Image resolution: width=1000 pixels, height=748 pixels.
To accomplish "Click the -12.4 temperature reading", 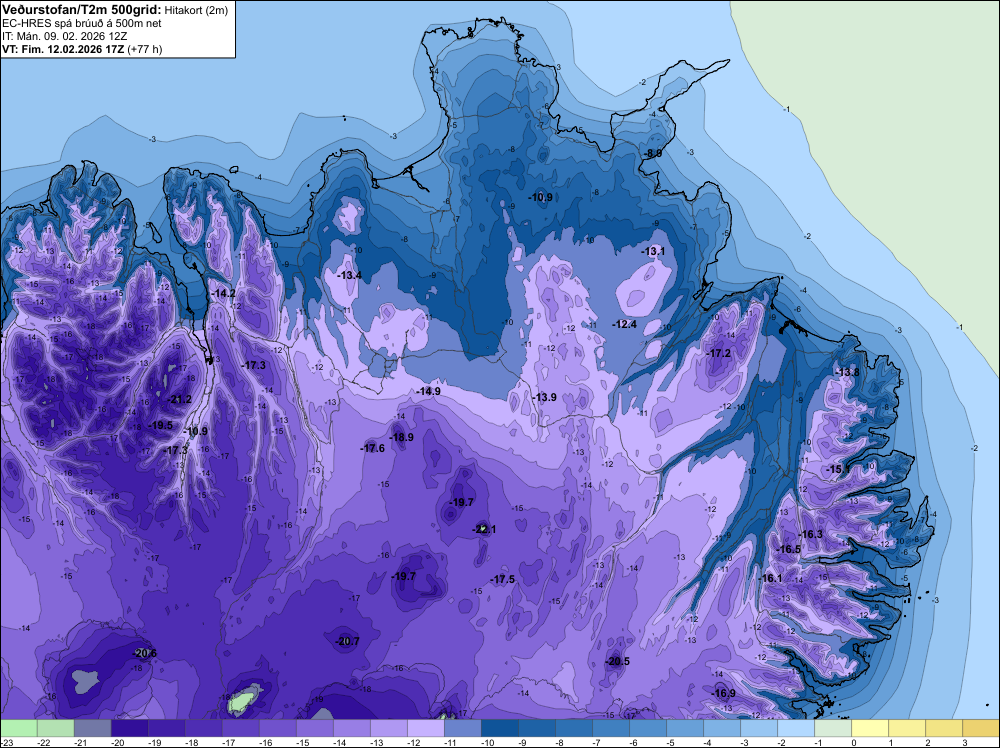I will pyautogui.click(x=624, y=325).
